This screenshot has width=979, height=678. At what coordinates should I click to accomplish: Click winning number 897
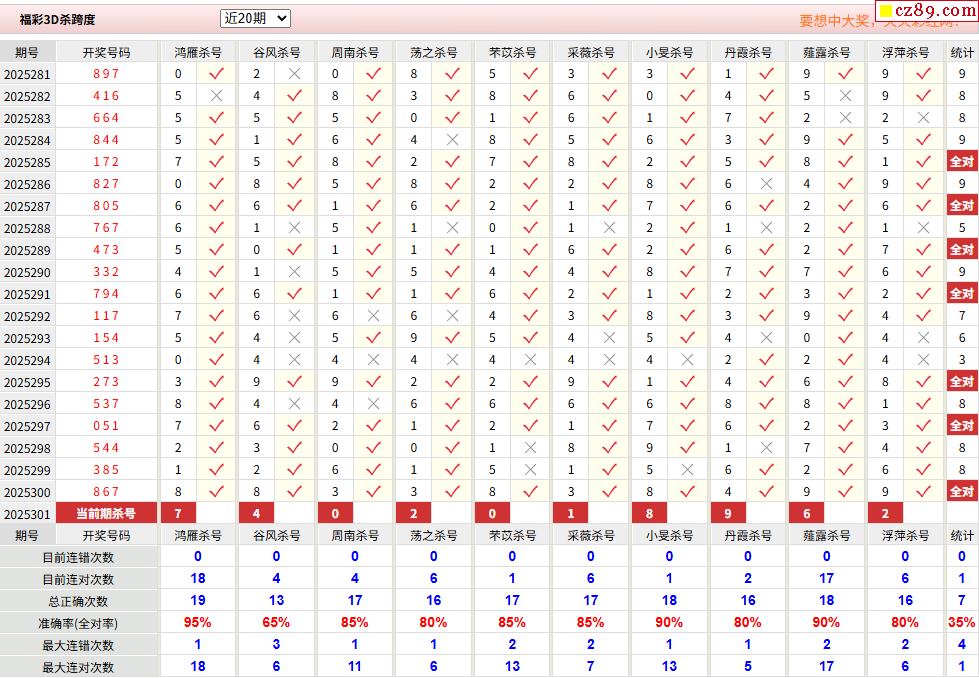(106, 74)
